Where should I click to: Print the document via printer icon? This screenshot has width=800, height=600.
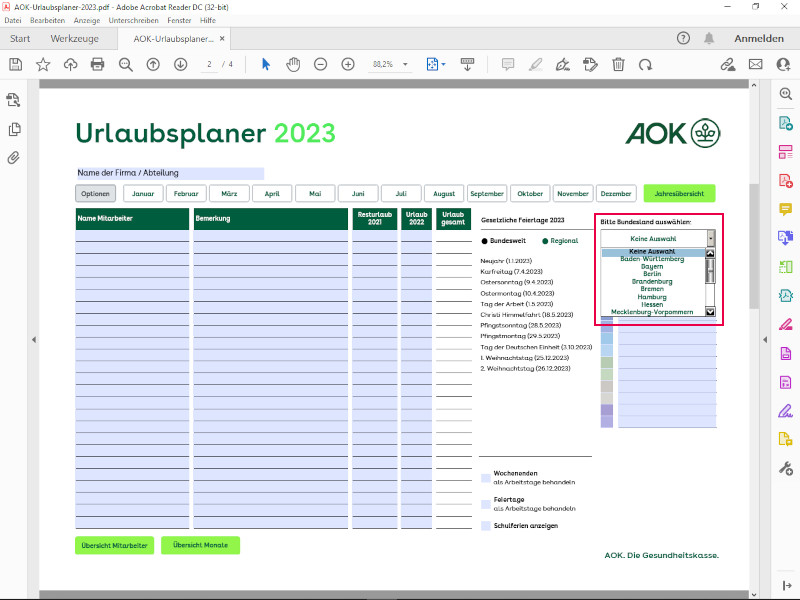tap(97, 64)
